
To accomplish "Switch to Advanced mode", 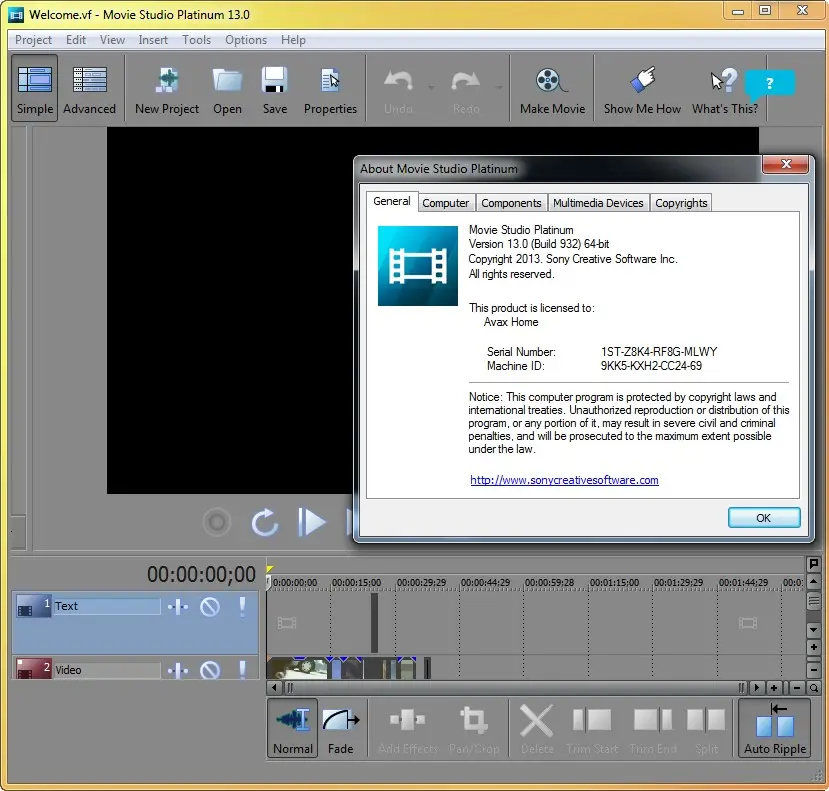I will pos(89,88).
